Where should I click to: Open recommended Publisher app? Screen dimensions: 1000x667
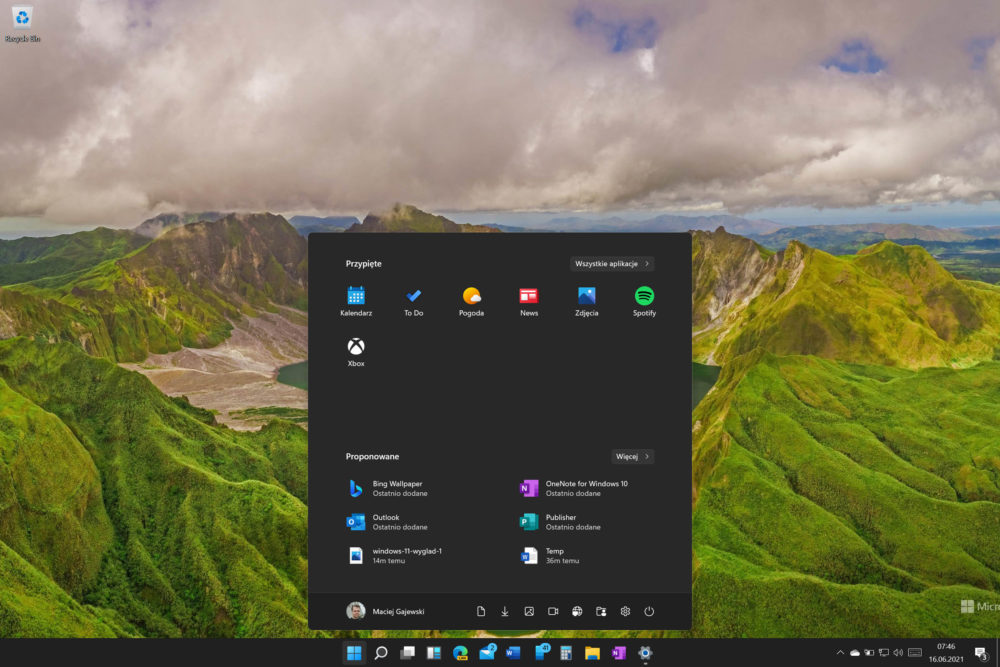pyautogui.click(x=561, y=522)
